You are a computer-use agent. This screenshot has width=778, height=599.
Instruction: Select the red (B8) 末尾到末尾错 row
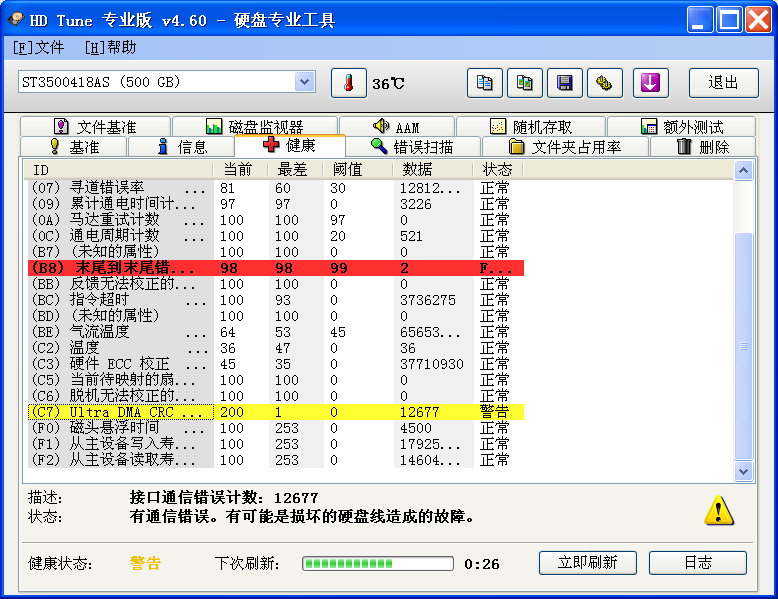[276, 268]
